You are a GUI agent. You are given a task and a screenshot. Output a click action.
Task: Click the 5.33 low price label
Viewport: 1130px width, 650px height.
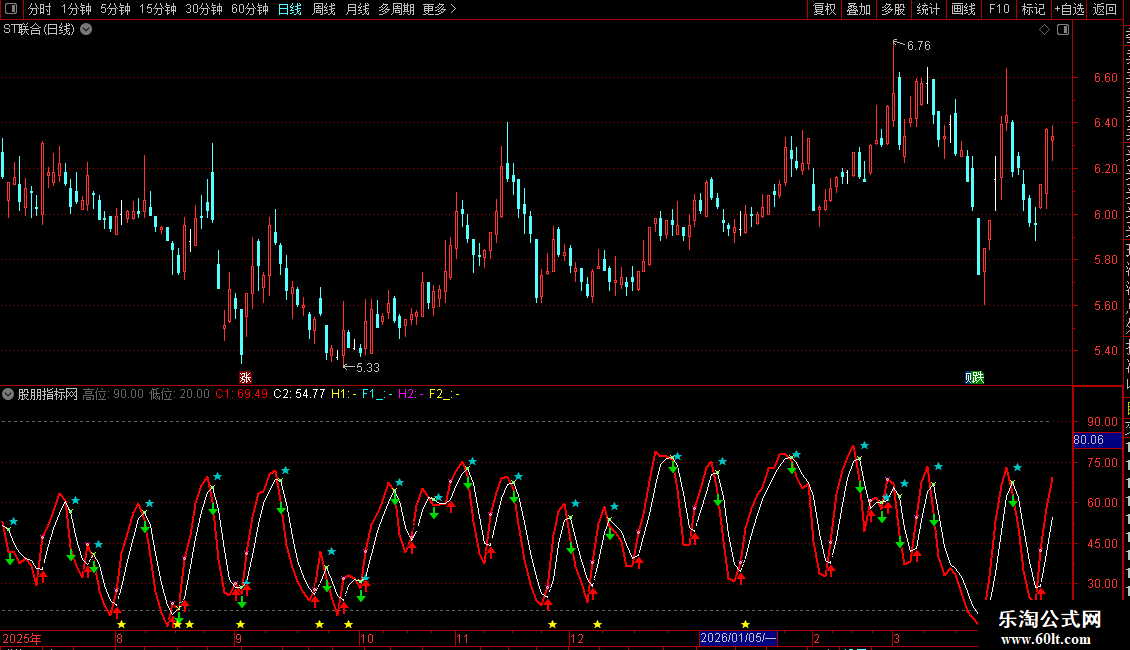click(368, 368)
